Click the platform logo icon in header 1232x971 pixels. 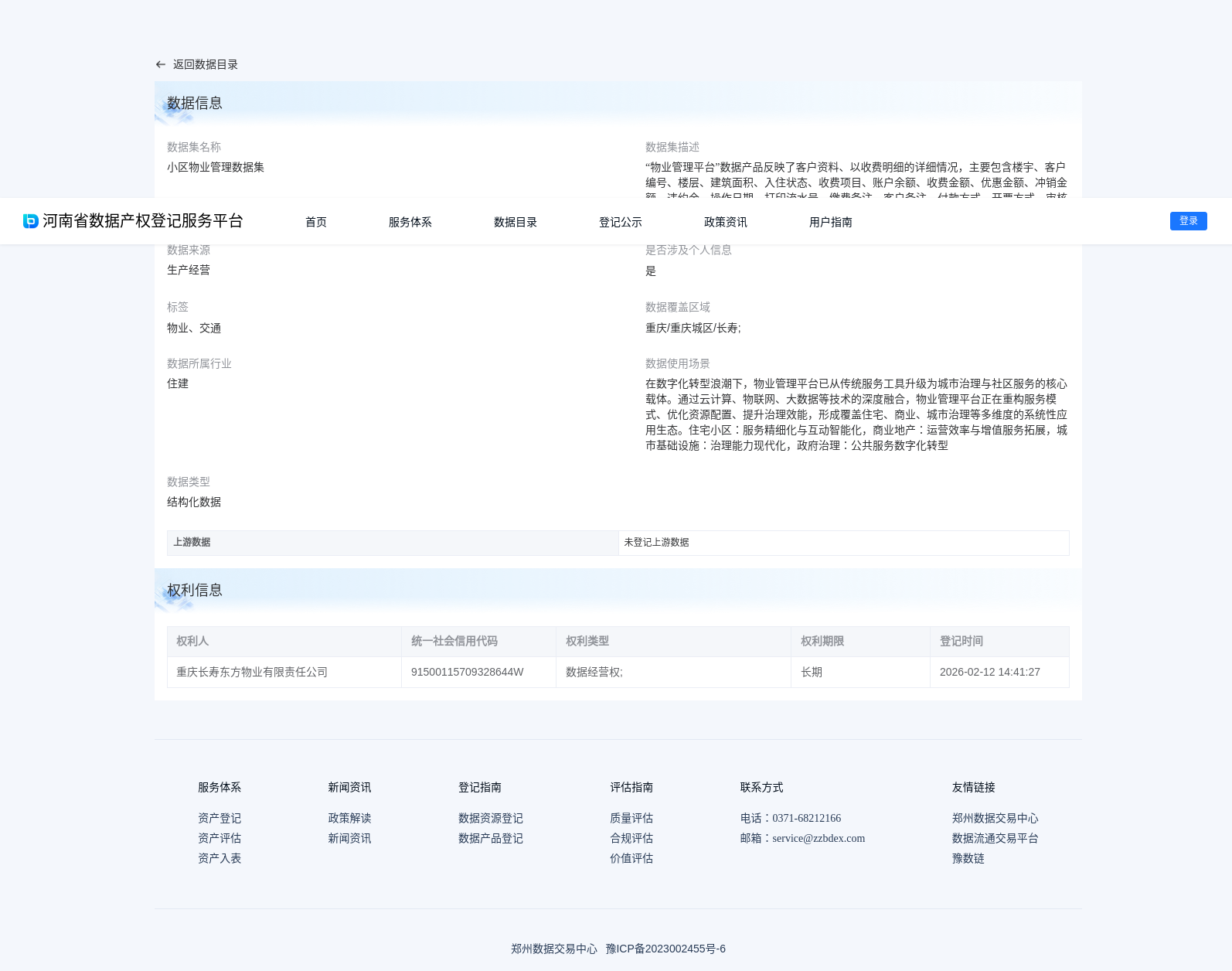31,221
